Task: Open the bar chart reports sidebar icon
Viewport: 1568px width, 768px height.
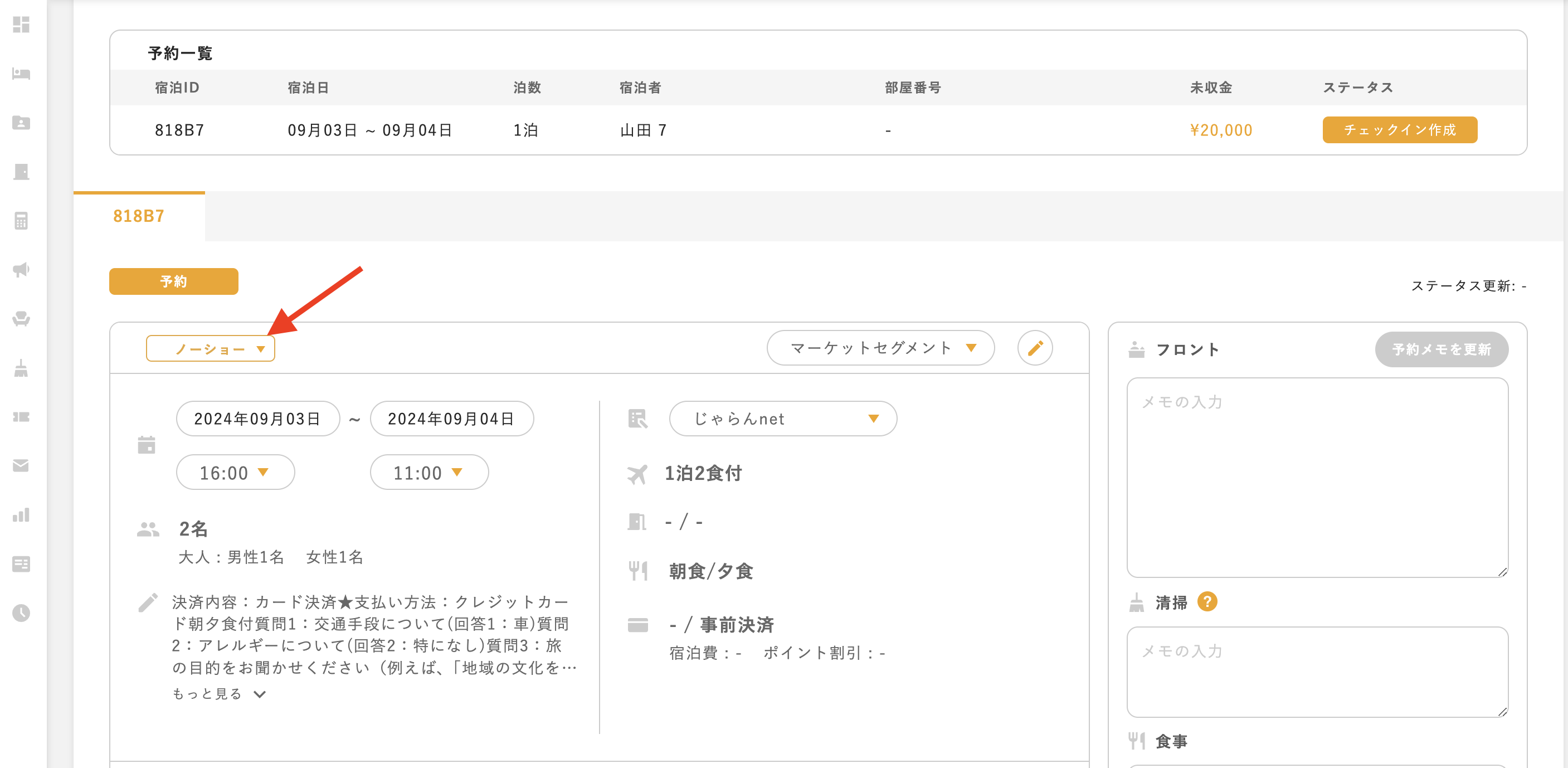Action: coord(21,514)
